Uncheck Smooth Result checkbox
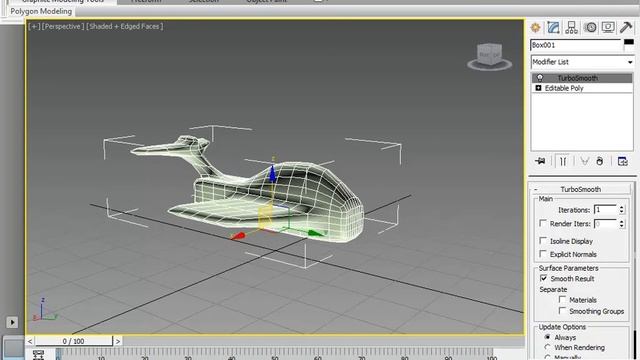640x360 pixels. (x=543, y=278)
